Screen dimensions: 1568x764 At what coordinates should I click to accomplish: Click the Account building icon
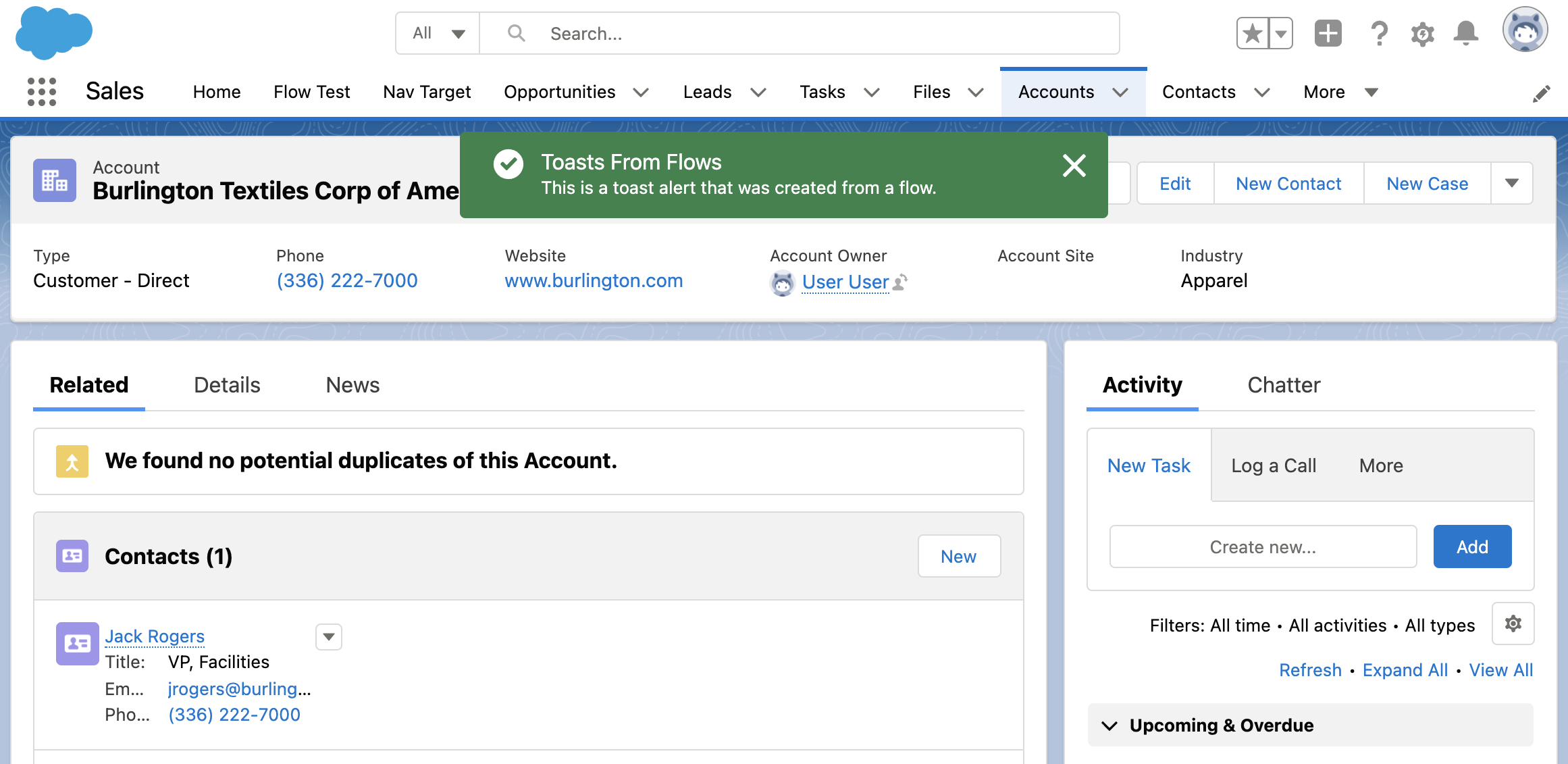click(55, 180)
